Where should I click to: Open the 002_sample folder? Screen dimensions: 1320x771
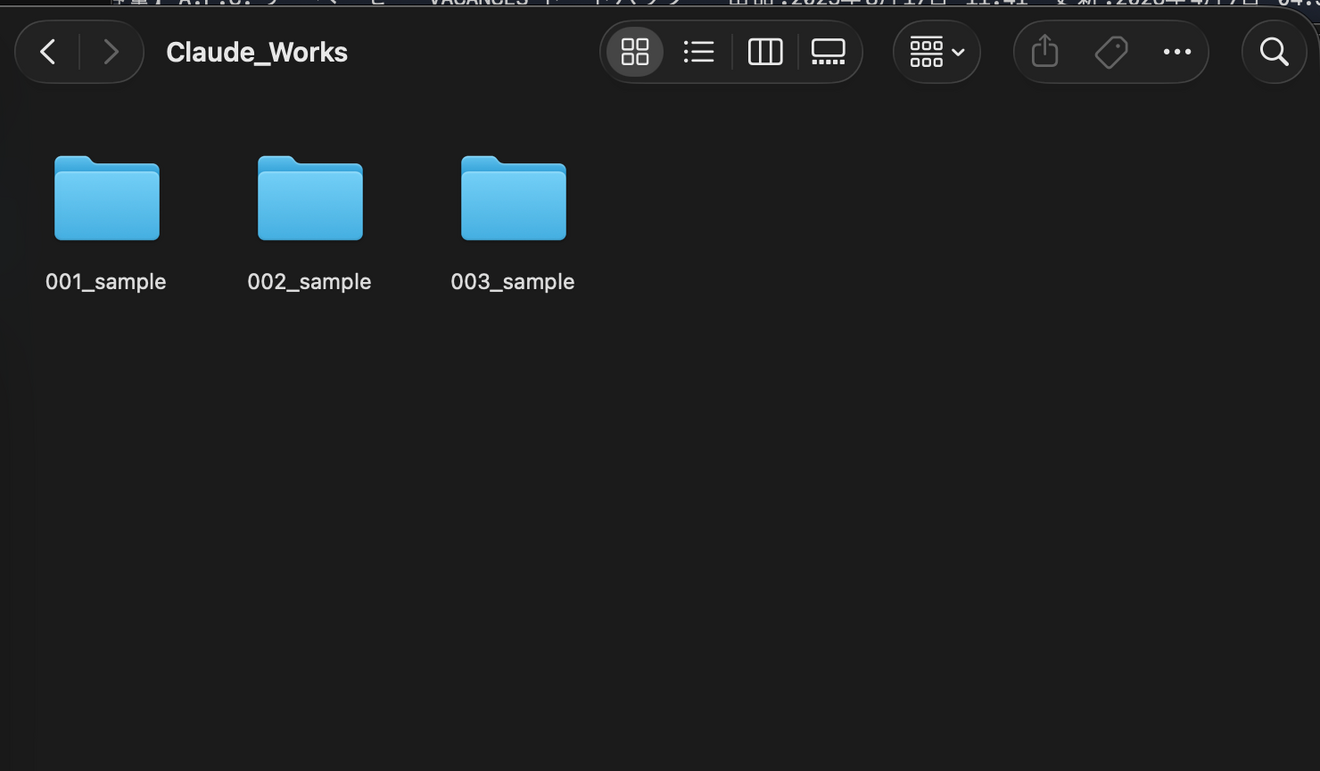click(x=310, y=198)
